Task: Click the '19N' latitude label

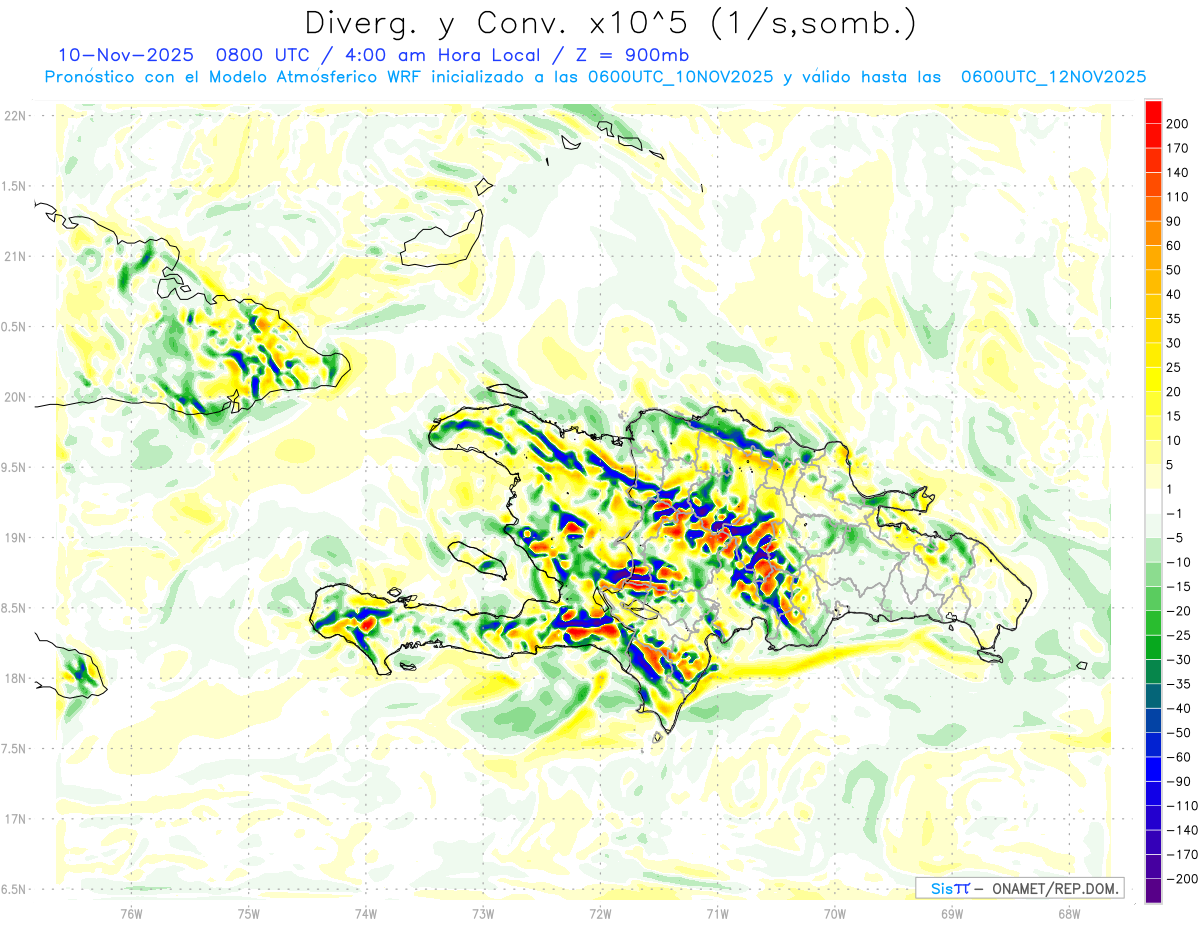Action: point(15,538)
